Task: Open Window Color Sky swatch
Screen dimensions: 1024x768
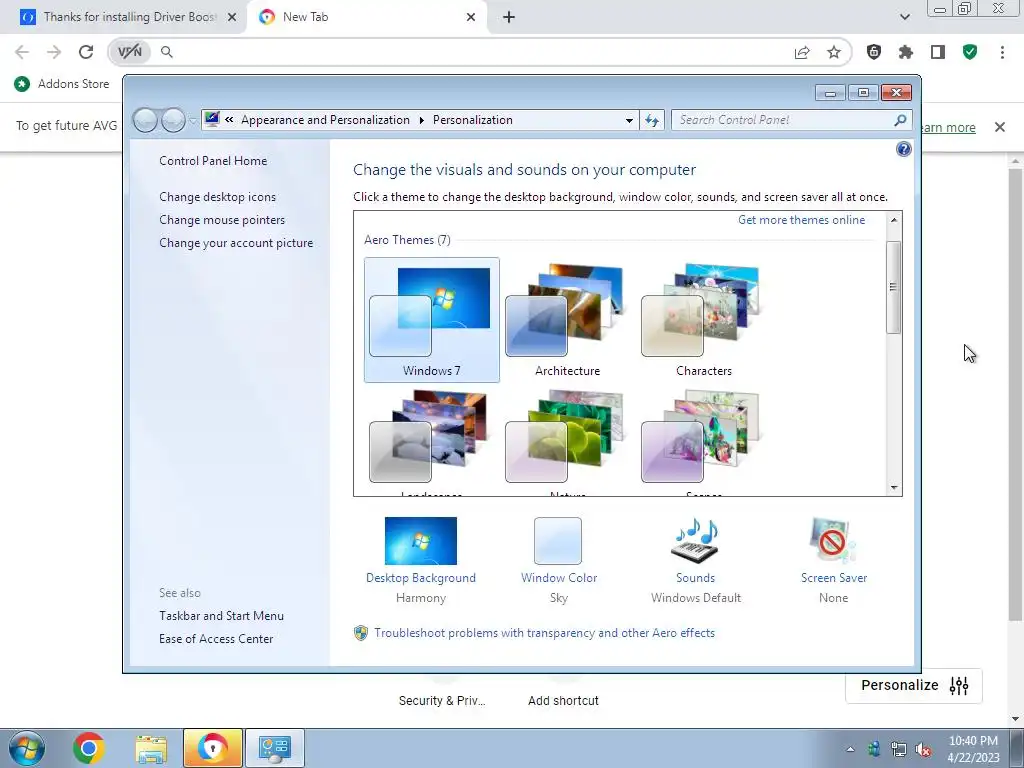Action: (558, 541)
